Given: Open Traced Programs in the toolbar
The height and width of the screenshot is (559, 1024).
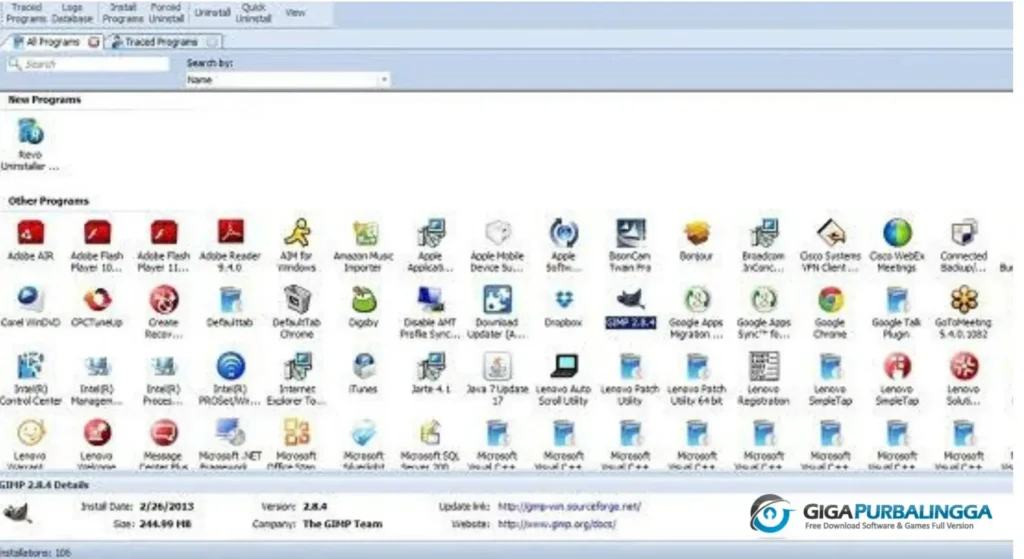Looking at the screenshot, I should coord(26,13).
